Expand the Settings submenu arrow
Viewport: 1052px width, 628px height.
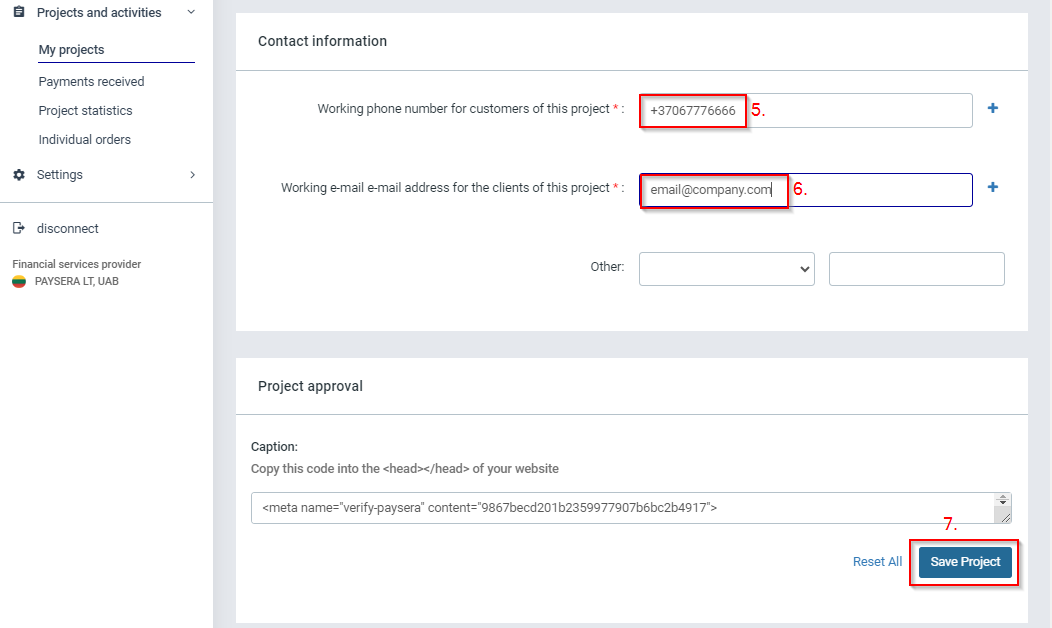[x=192, y=175]
